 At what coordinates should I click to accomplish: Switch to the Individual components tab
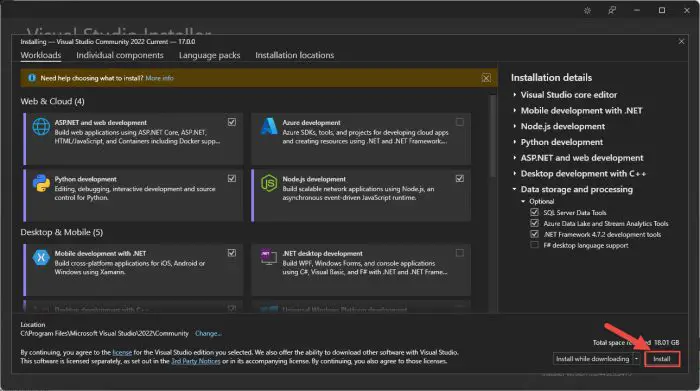click(x=120, y=55)
